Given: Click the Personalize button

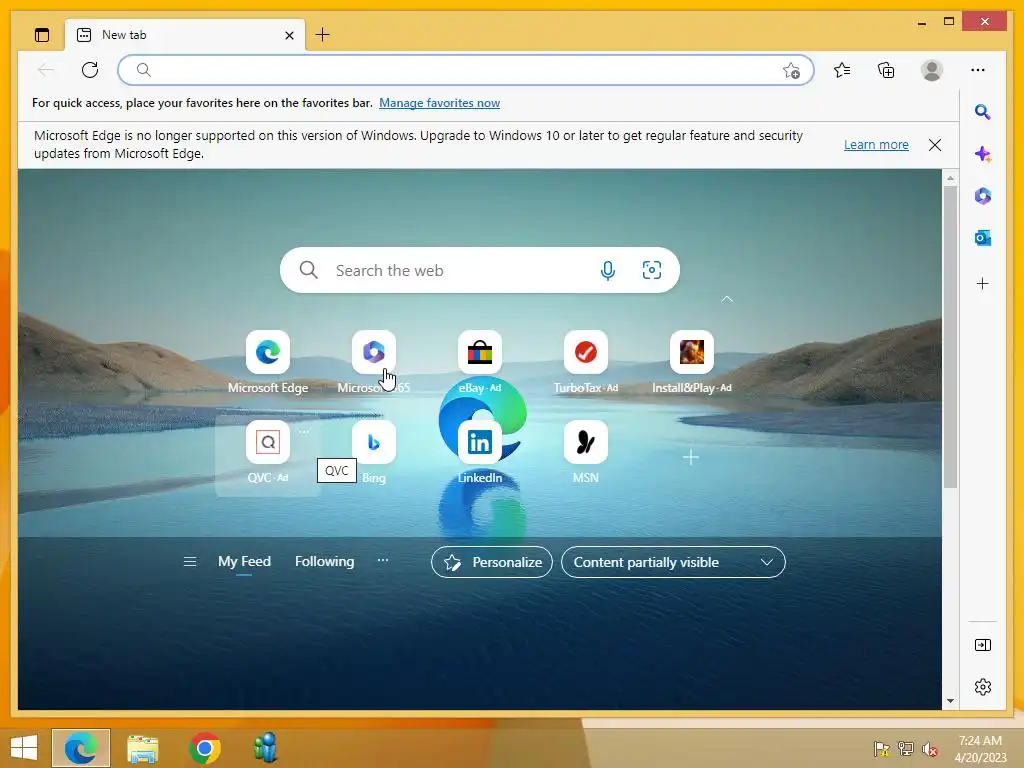Looking at the screenshot, I should 492,562.
